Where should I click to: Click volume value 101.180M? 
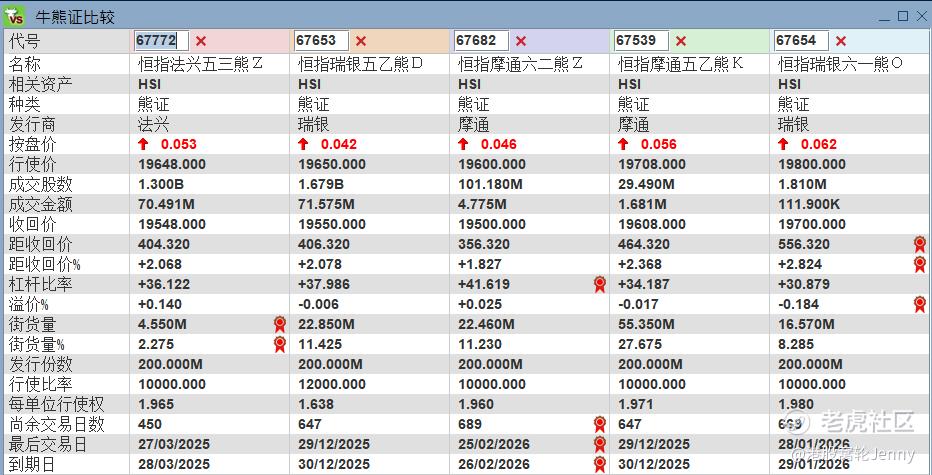(490, 184)
